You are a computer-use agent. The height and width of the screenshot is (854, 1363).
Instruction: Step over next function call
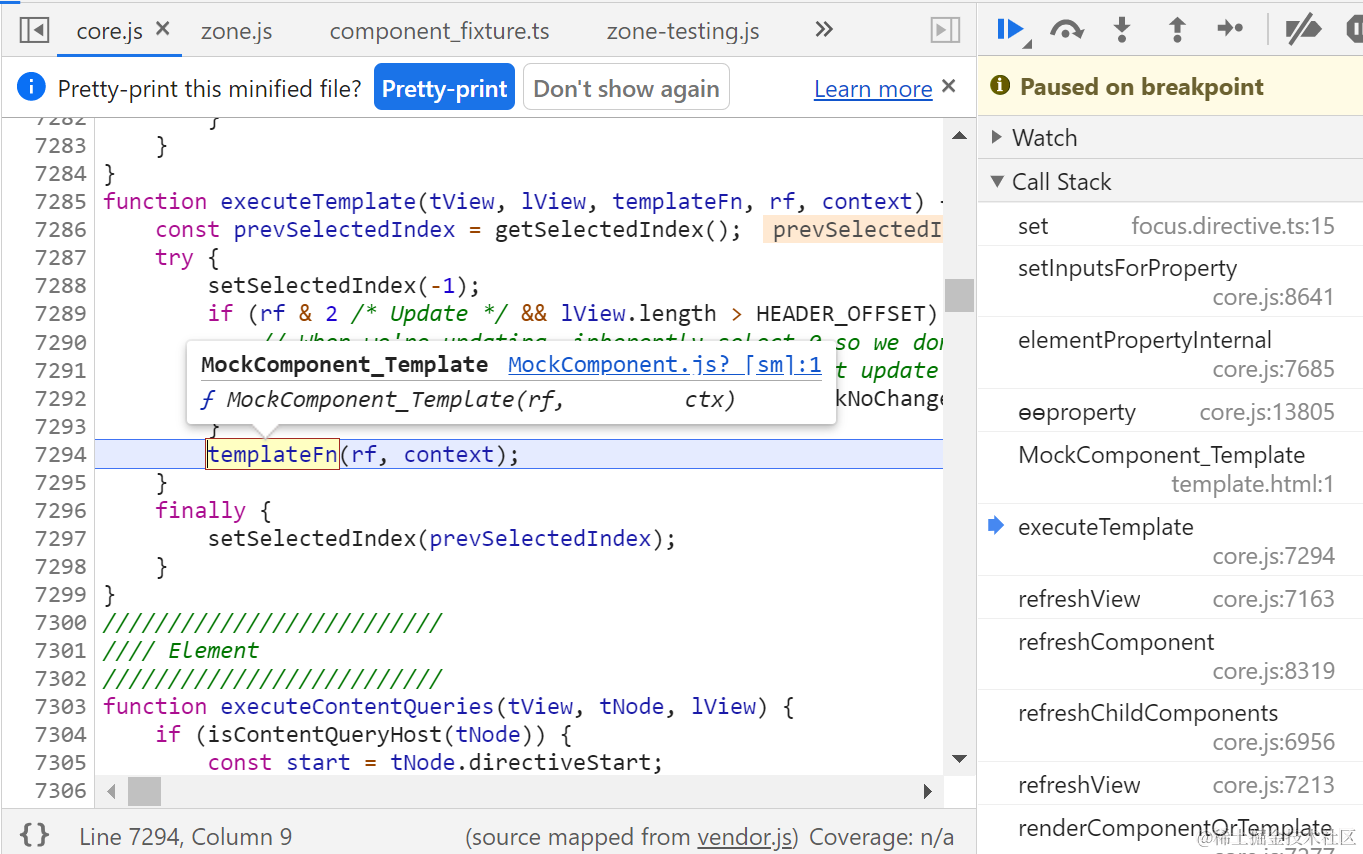tap(1067, 30)
